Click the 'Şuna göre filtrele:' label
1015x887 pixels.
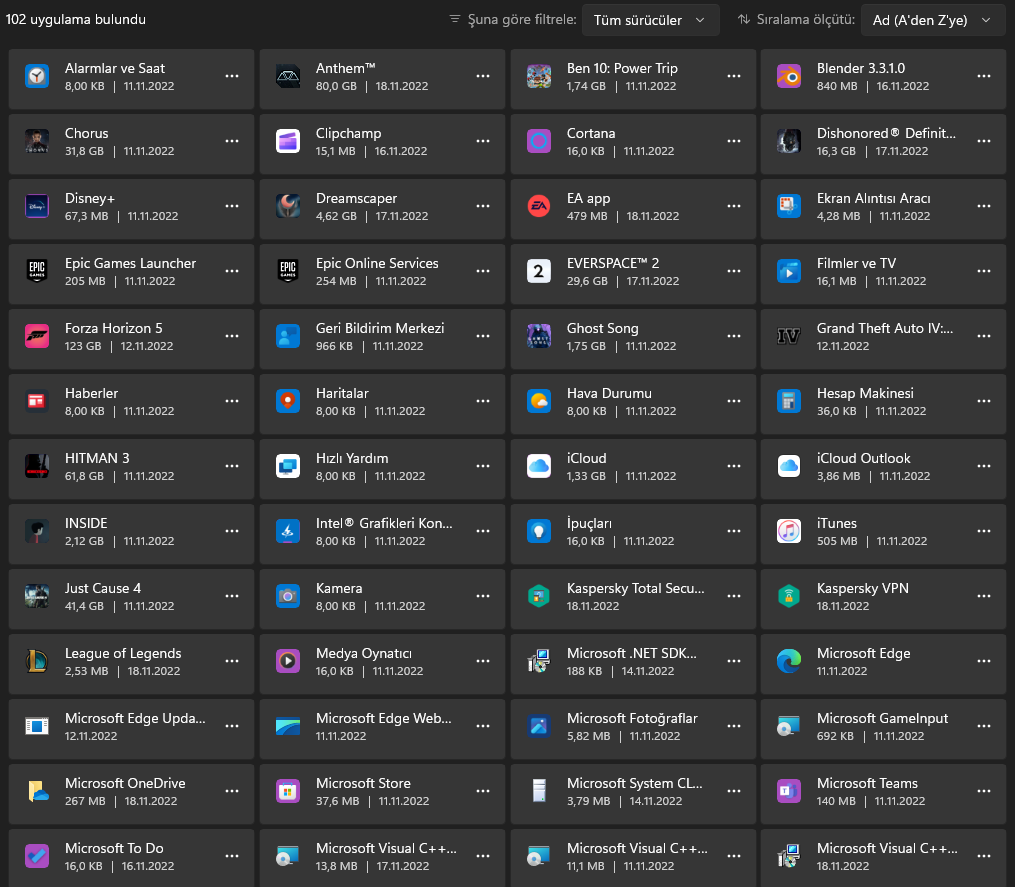[522, 19]
